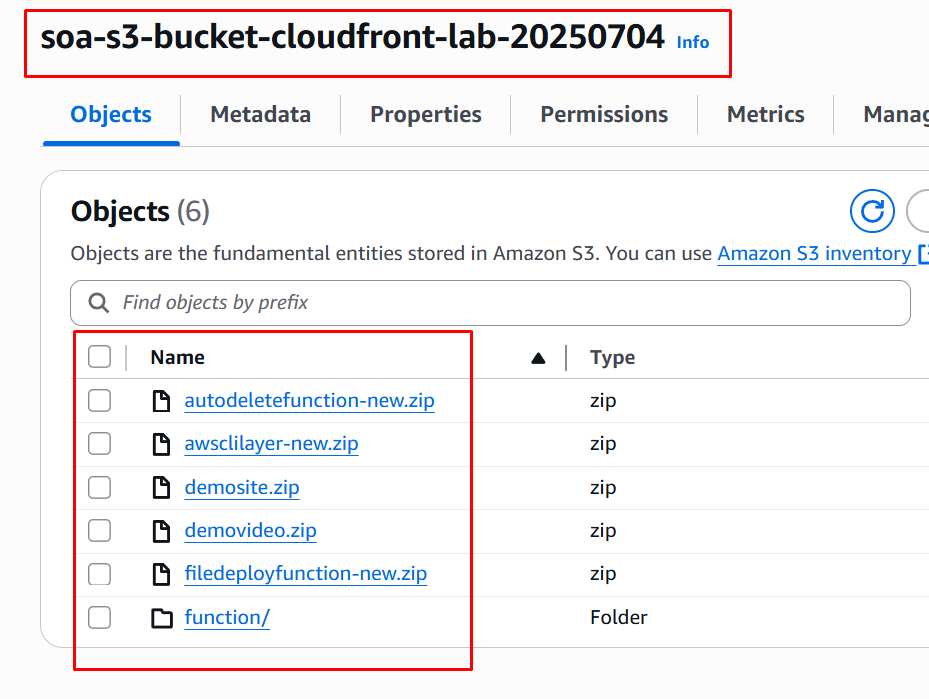Focus the Find objects by prefix field

[500, 302]
